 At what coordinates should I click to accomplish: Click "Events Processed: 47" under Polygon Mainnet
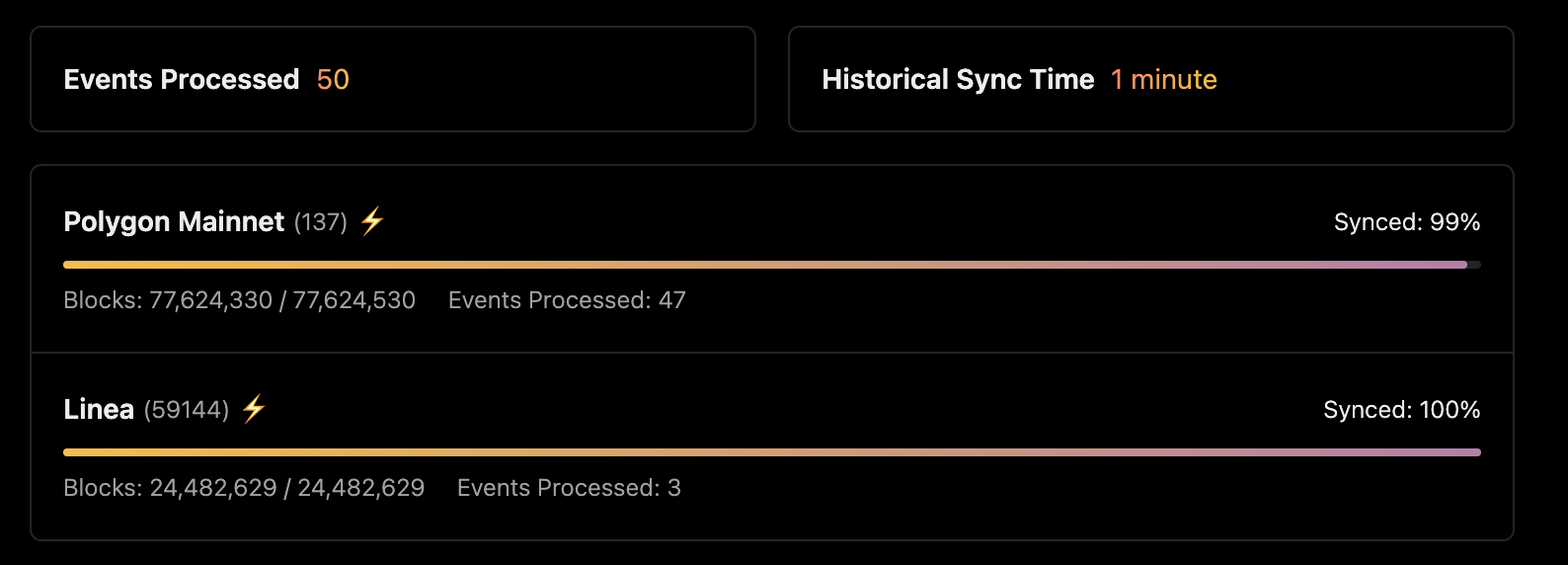[x=567, y=300]
